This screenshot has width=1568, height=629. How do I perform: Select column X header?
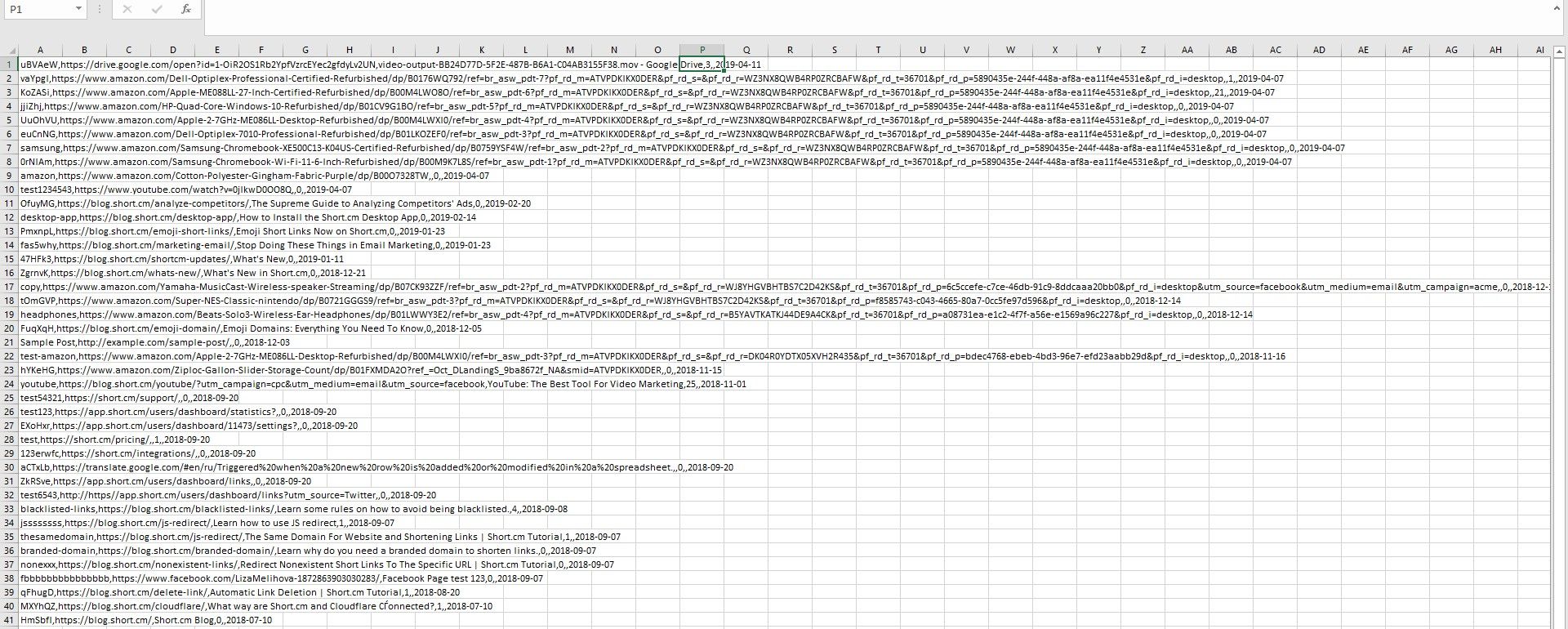[1054, 50]
